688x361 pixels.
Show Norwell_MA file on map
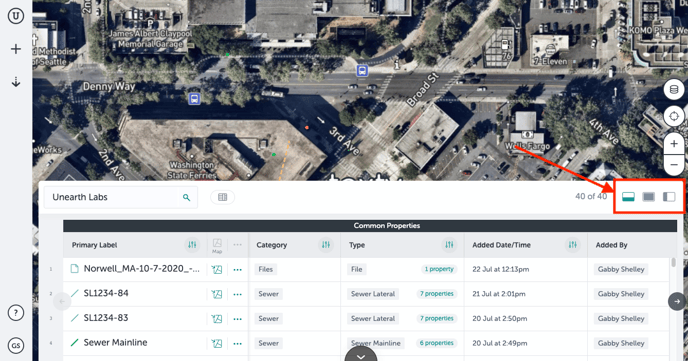pyautogui.click(x=217, y=269)
